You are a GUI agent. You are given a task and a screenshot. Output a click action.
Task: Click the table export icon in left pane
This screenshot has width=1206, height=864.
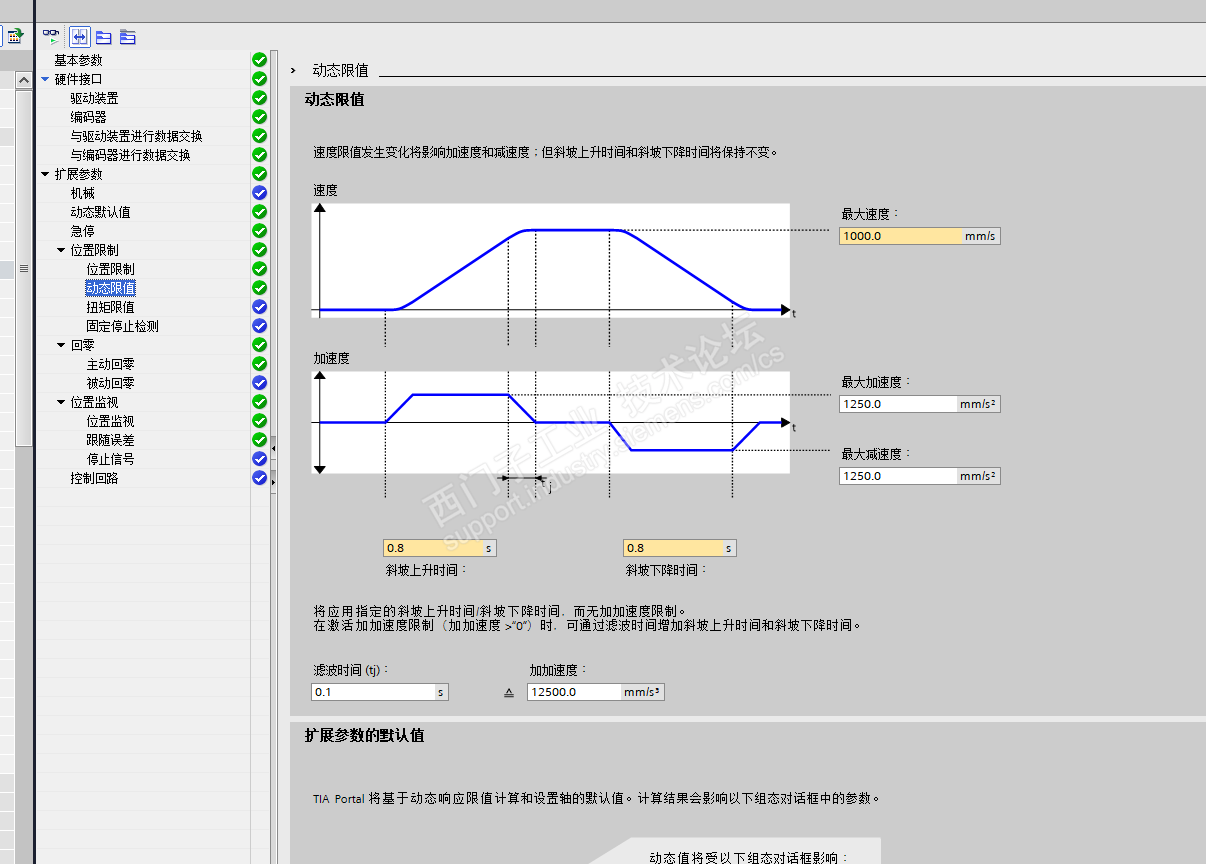[x=15, y=36]
